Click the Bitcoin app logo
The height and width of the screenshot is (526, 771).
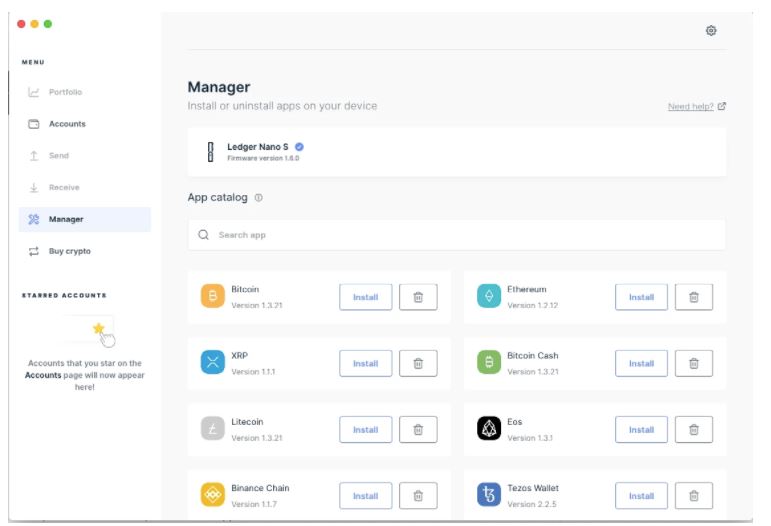[212, 296]
